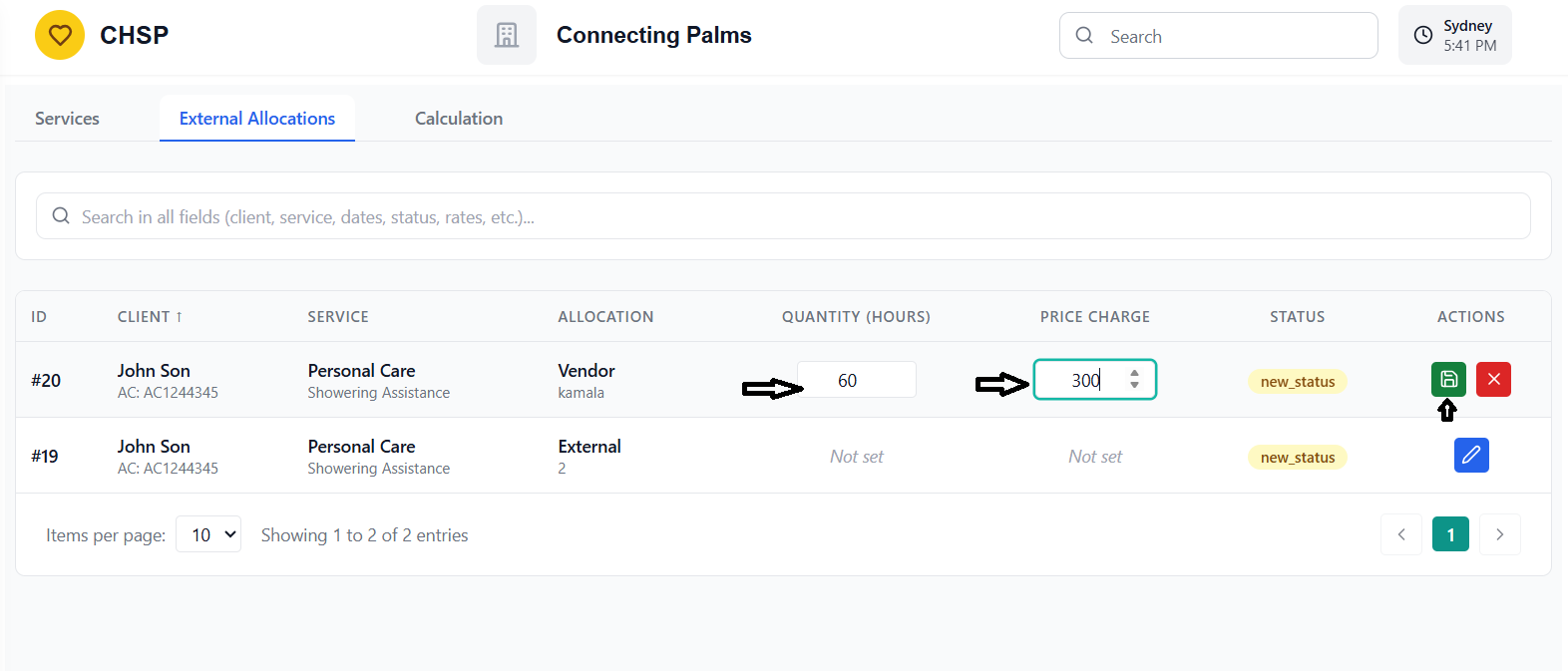This screenshot has width=1568, height=671.
Task: Focus the search in all fields box
Action: 783,216
